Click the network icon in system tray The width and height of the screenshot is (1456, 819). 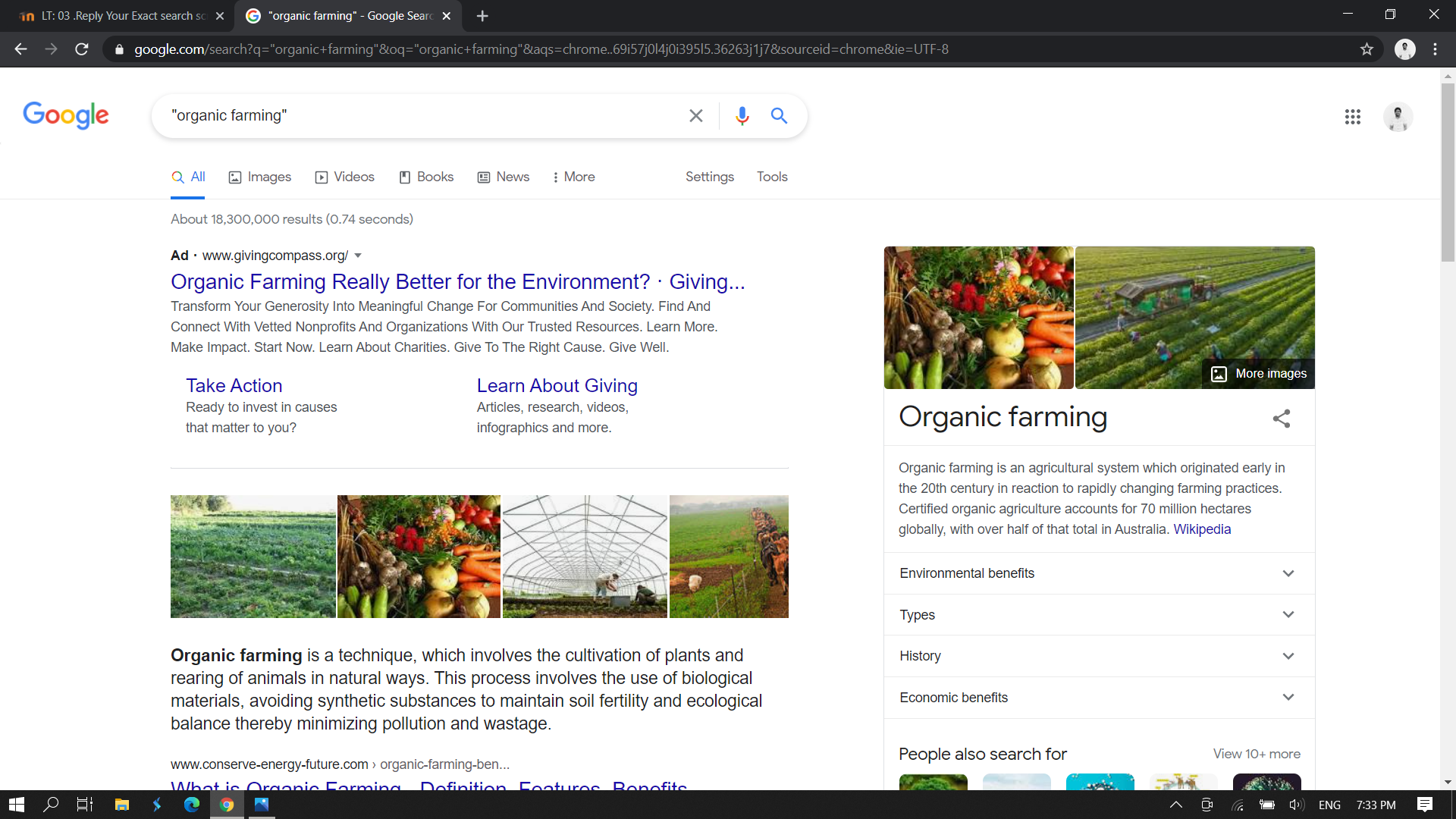tap(1238, 805)
